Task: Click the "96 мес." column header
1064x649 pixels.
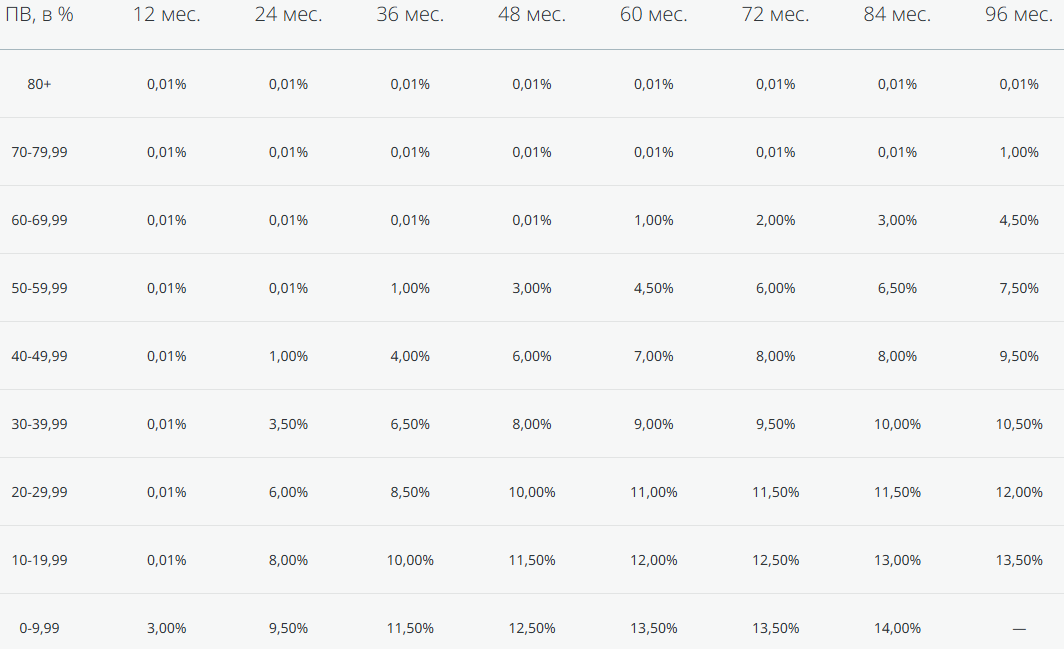Action: [x=1018, y=15]
